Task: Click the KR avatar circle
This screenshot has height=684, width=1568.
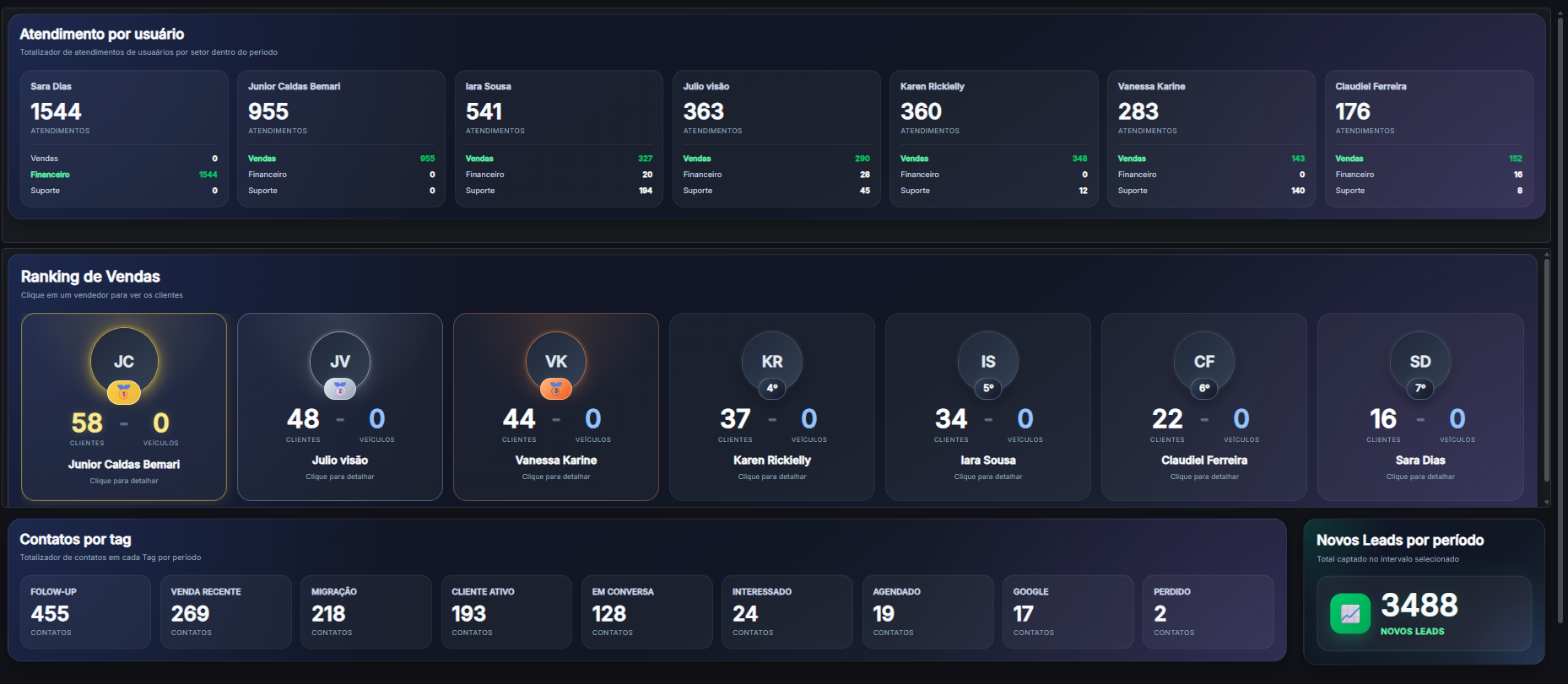Action: [772, 362]
